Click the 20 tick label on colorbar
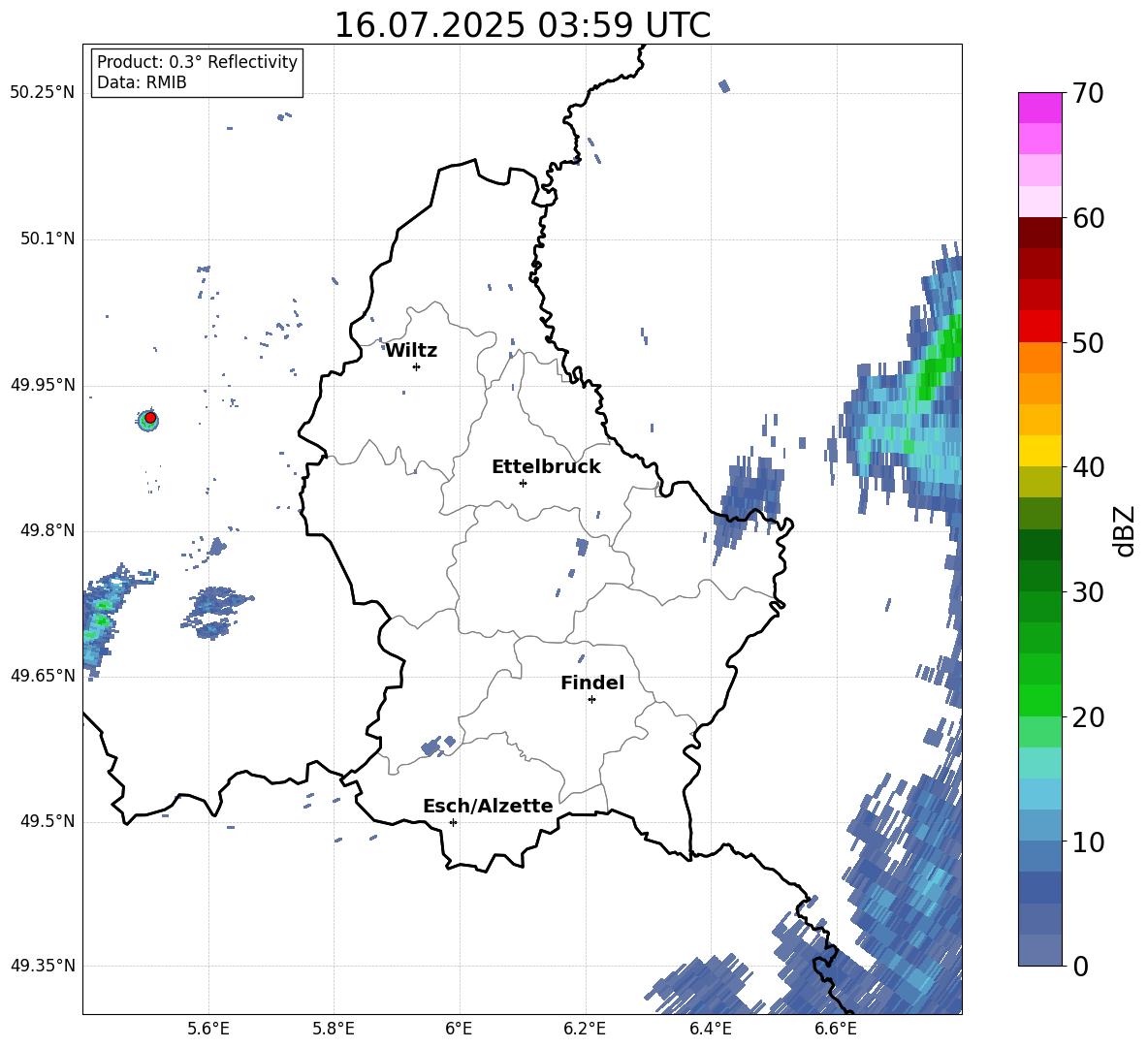The height and width of the screenshot is (1048, 1148). point(1087,717)
